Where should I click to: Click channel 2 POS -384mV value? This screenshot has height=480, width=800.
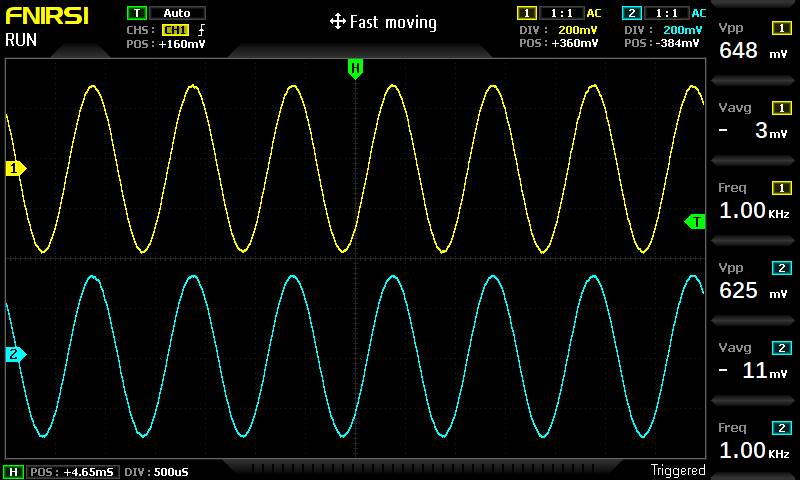[x=678, y=43]
